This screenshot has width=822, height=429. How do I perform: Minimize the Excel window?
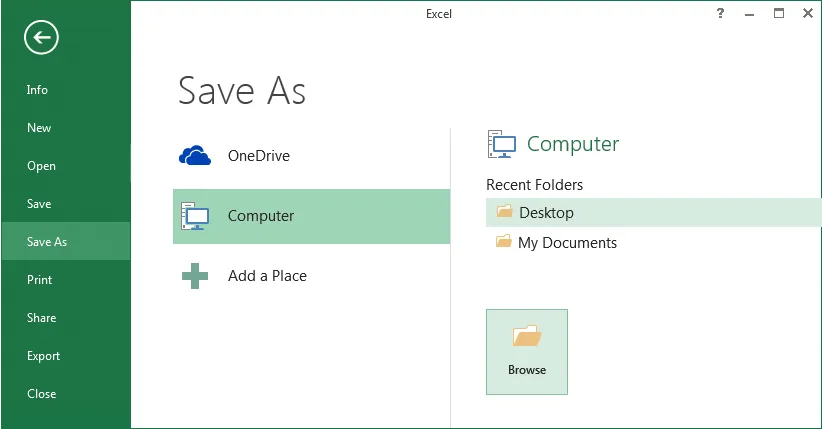[750, 14]
